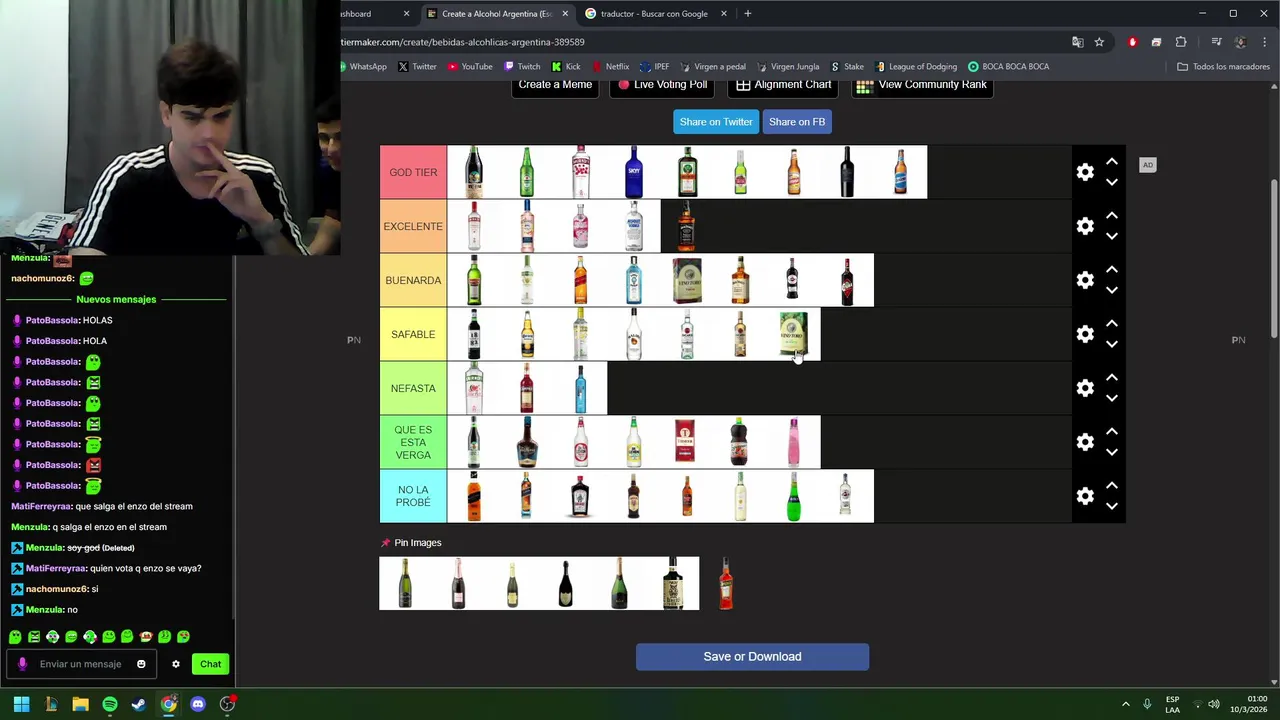This screenshot has width=1280, height=720.
Task: Click the translate page icon in address bar
Action: click(1077, 42)
